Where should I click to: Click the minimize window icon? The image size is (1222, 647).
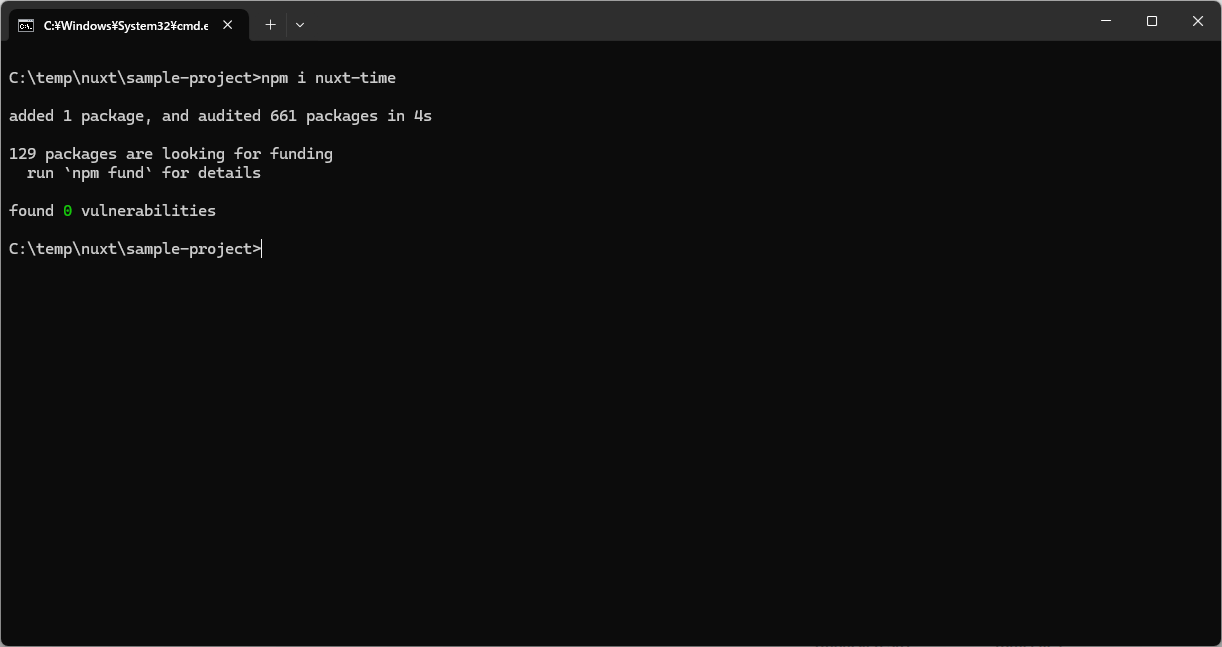click(1106, 21)
